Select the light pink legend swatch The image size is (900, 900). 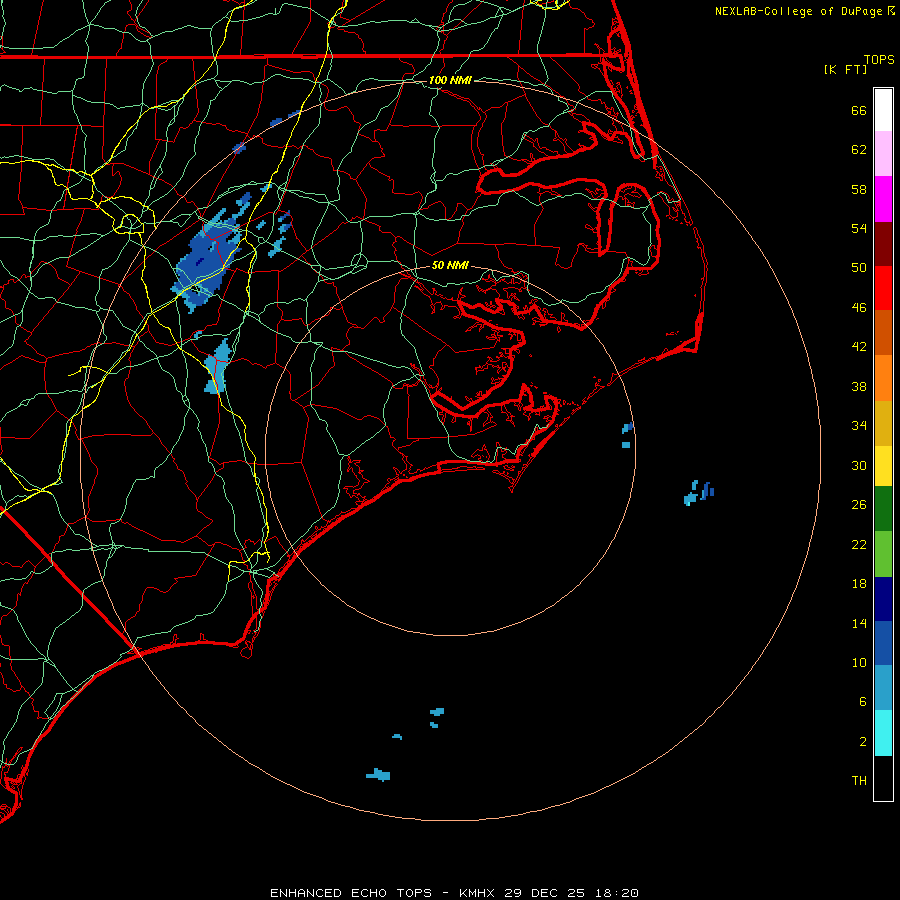(x=883, y=153)
